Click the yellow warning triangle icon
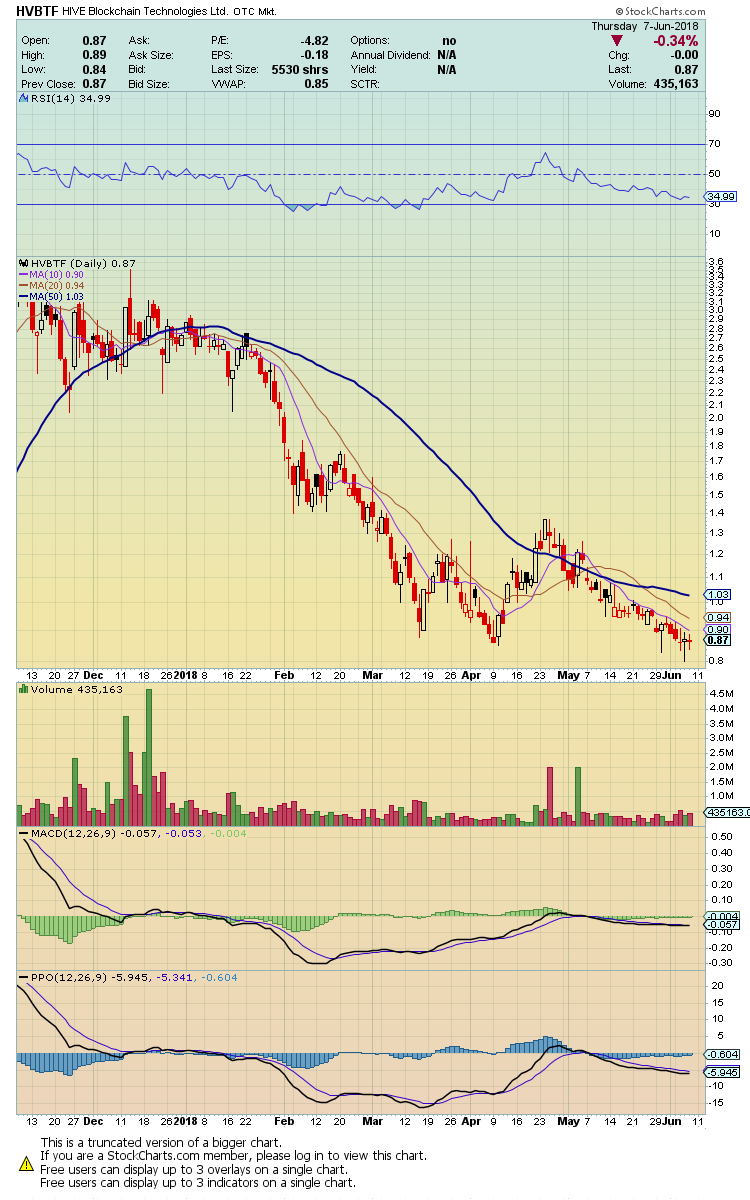Screen dimensions: 750x1200 (26, 1163)
